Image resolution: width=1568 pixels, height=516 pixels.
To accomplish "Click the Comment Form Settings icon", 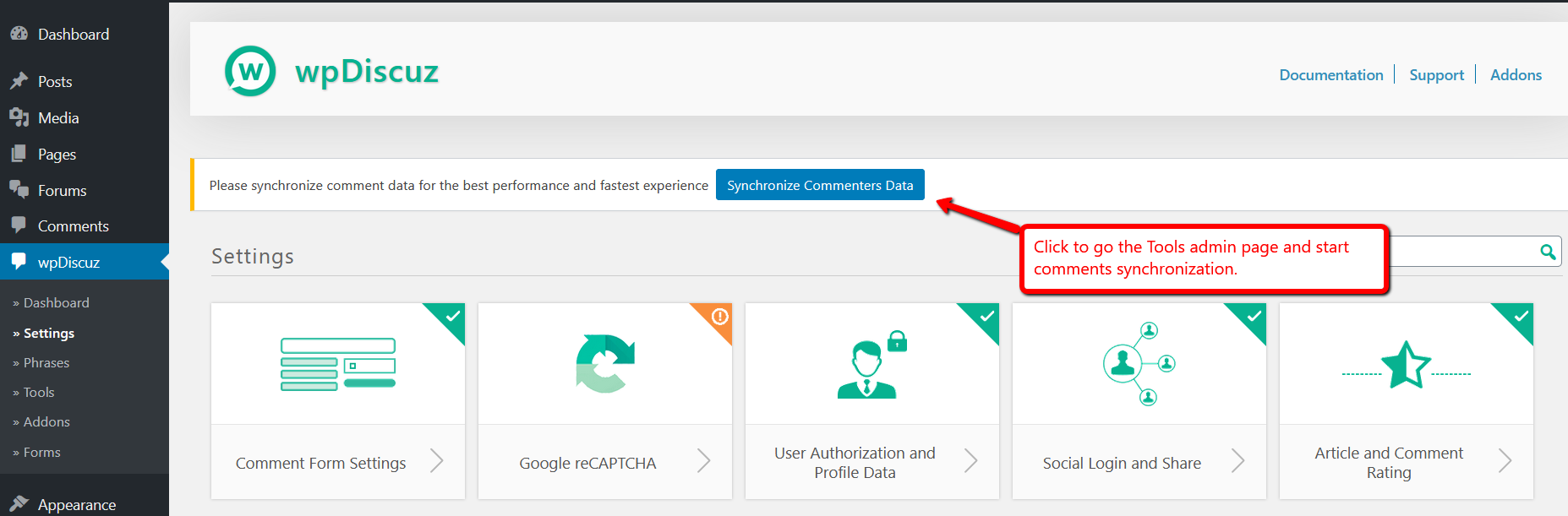I will pyautogui.click(x=338, y=364).
